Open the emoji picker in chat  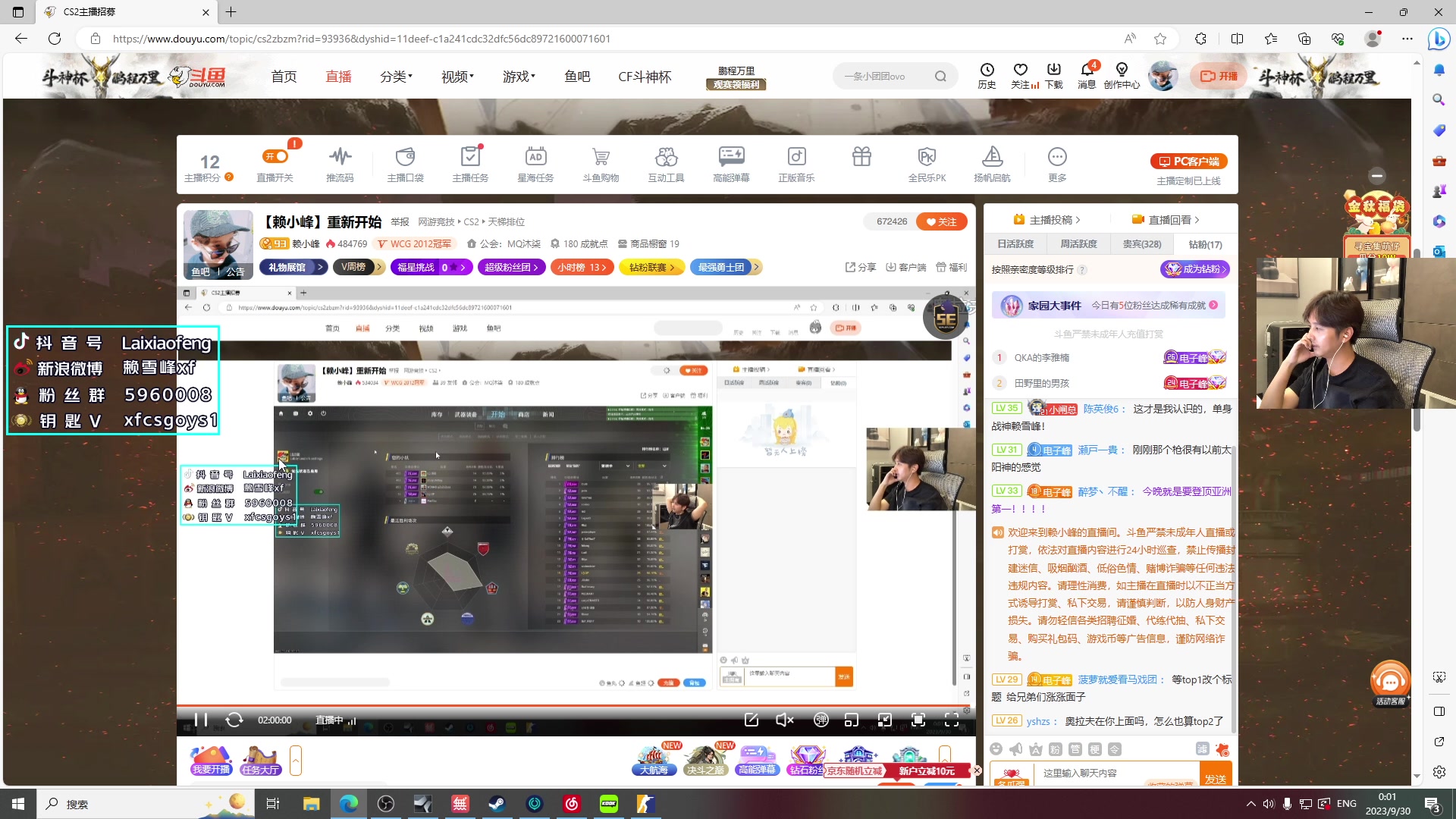[x=996, y=749]
